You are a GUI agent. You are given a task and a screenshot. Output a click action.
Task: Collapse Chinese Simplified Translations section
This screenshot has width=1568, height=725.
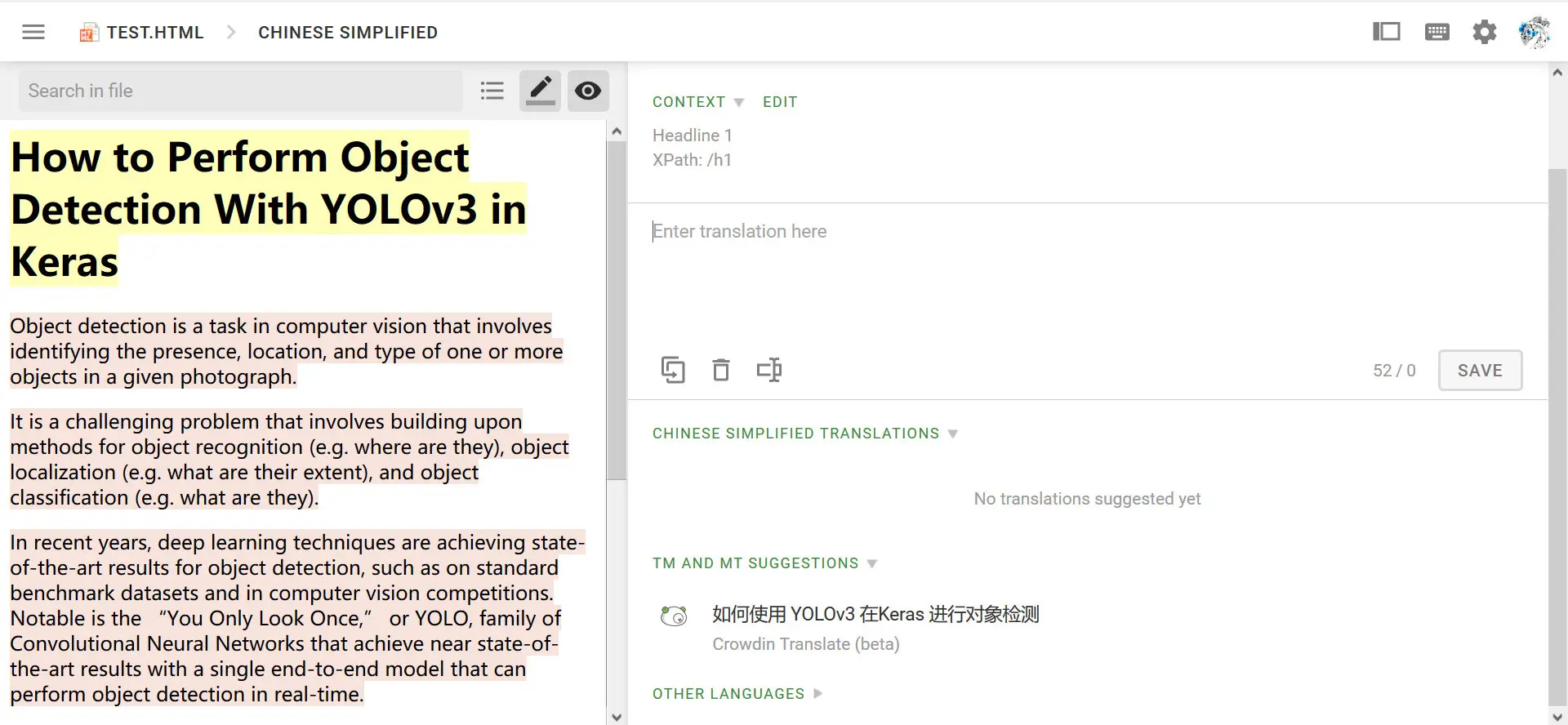tap(804, 434)
